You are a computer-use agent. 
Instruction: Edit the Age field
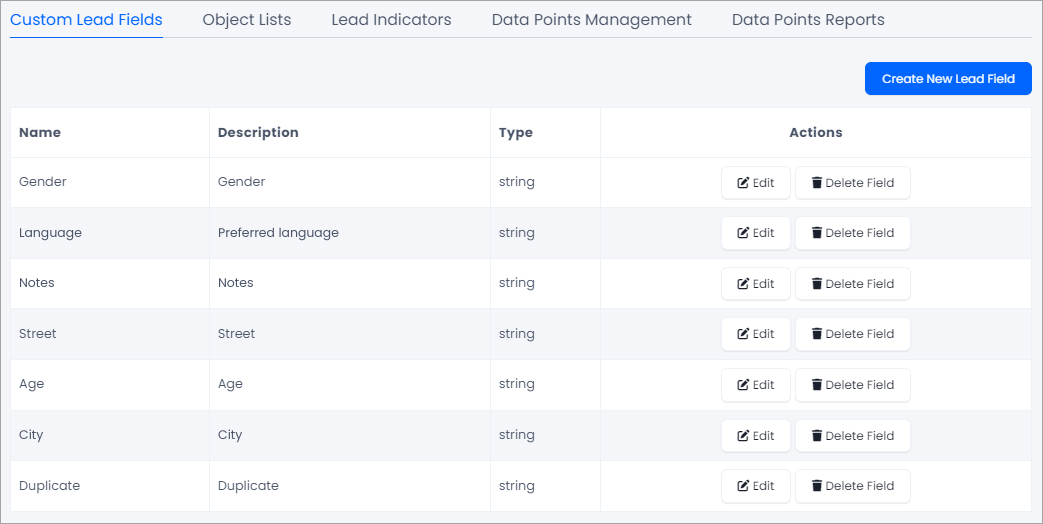point(756,385)
